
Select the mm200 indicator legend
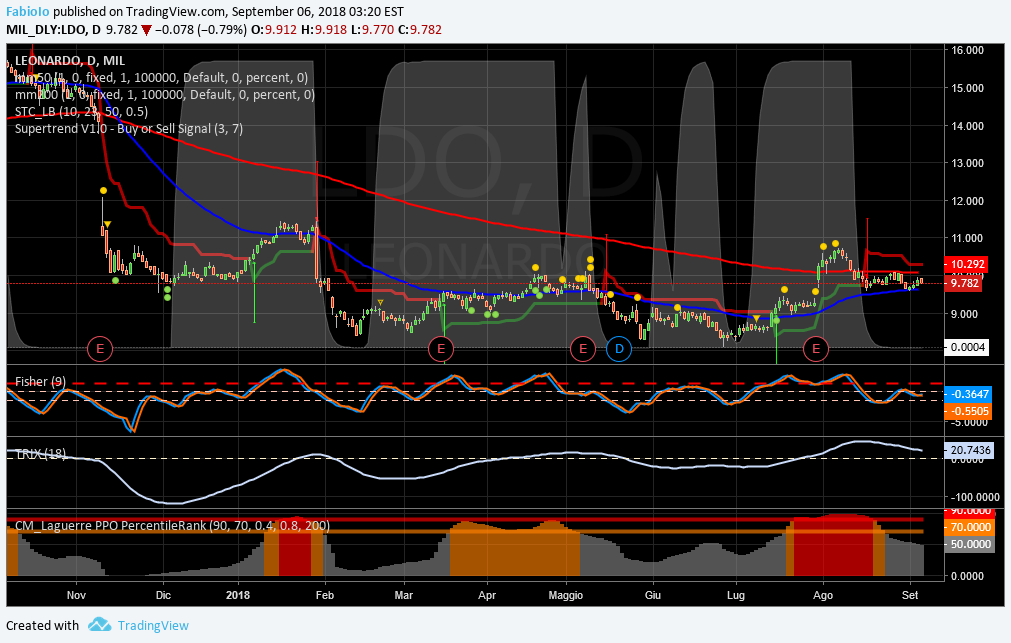pyautogui.click(x=164, y=95)
